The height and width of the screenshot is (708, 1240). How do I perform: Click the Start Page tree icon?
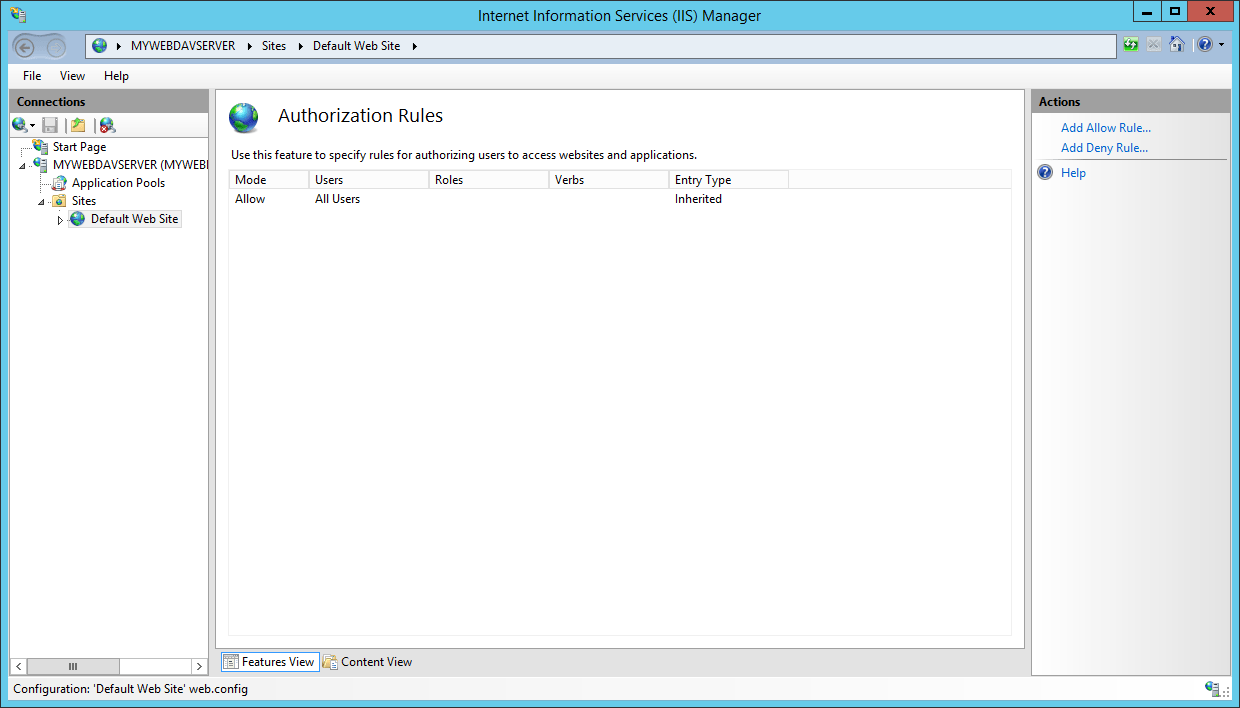pyautogui.click(x=40, y=147)
